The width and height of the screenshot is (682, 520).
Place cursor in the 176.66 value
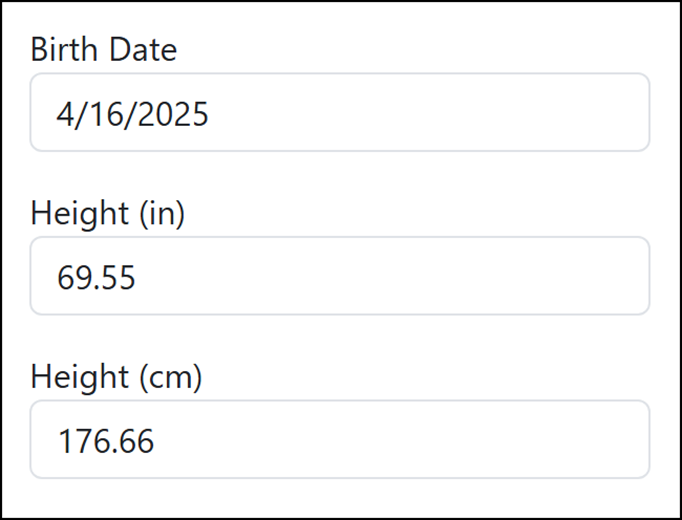pyautogui.click(x=106, y=441)
